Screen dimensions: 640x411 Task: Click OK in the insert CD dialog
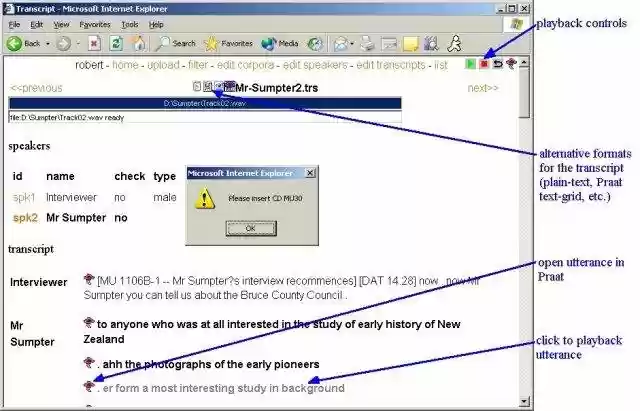(251, 228)
